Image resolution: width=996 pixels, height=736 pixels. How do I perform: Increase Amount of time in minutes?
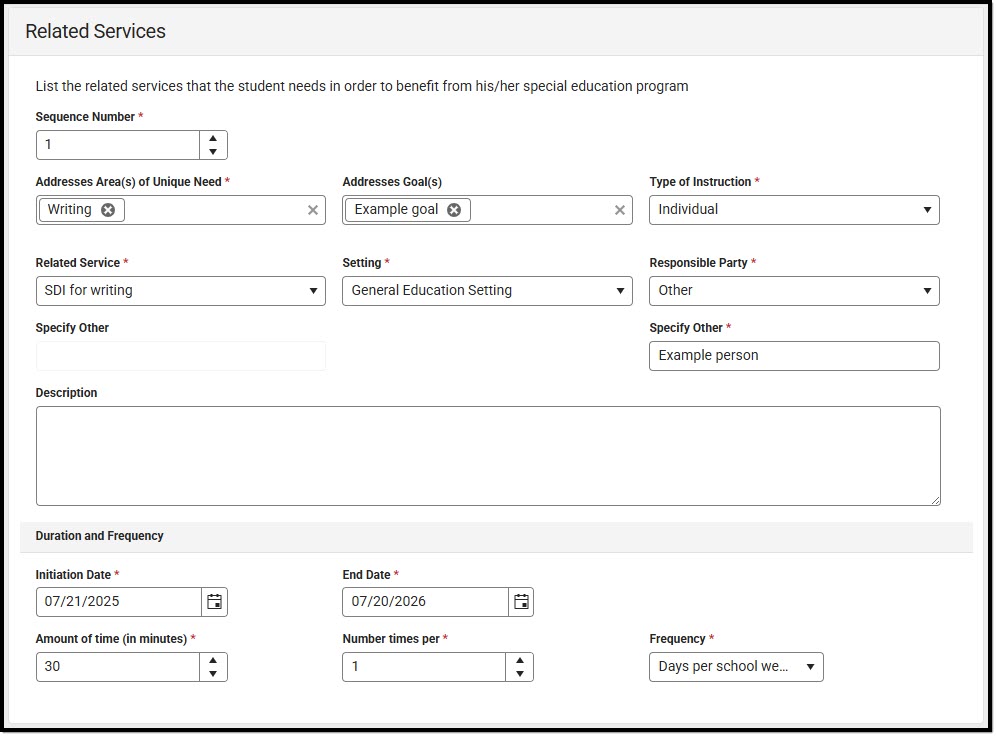point(213,660)
